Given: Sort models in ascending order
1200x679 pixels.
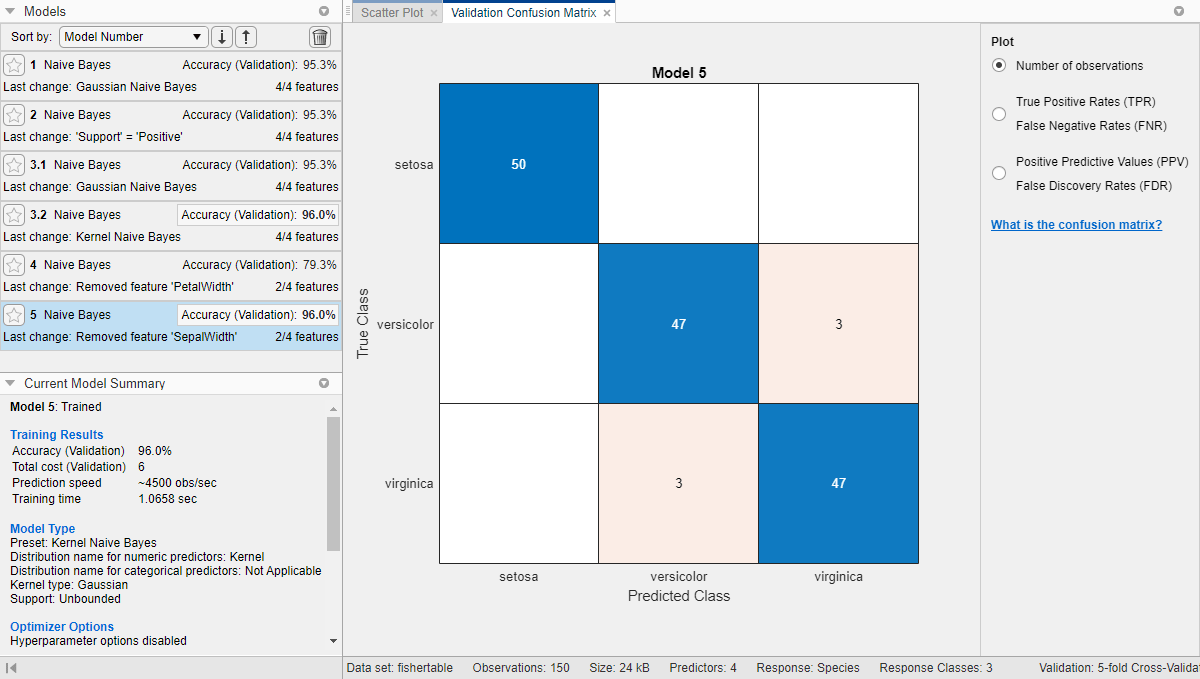Looking at the screenshot, I should point(245,36).
